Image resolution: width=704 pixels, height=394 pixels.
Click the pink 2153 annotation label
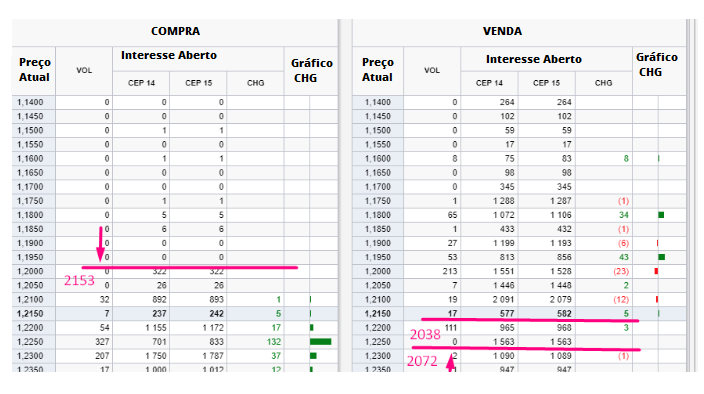click(x=79, y=280)
